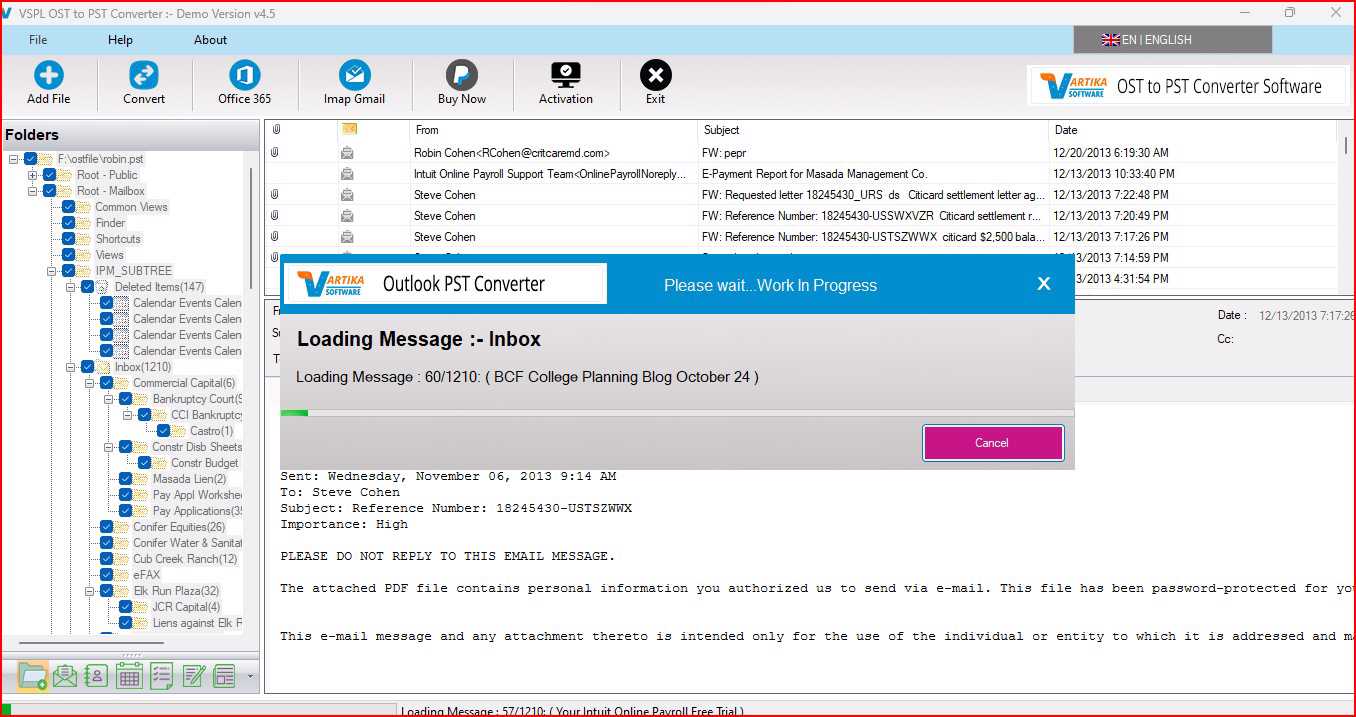
Task: Click the Add File toolbar icon
Action: point(48,75)
